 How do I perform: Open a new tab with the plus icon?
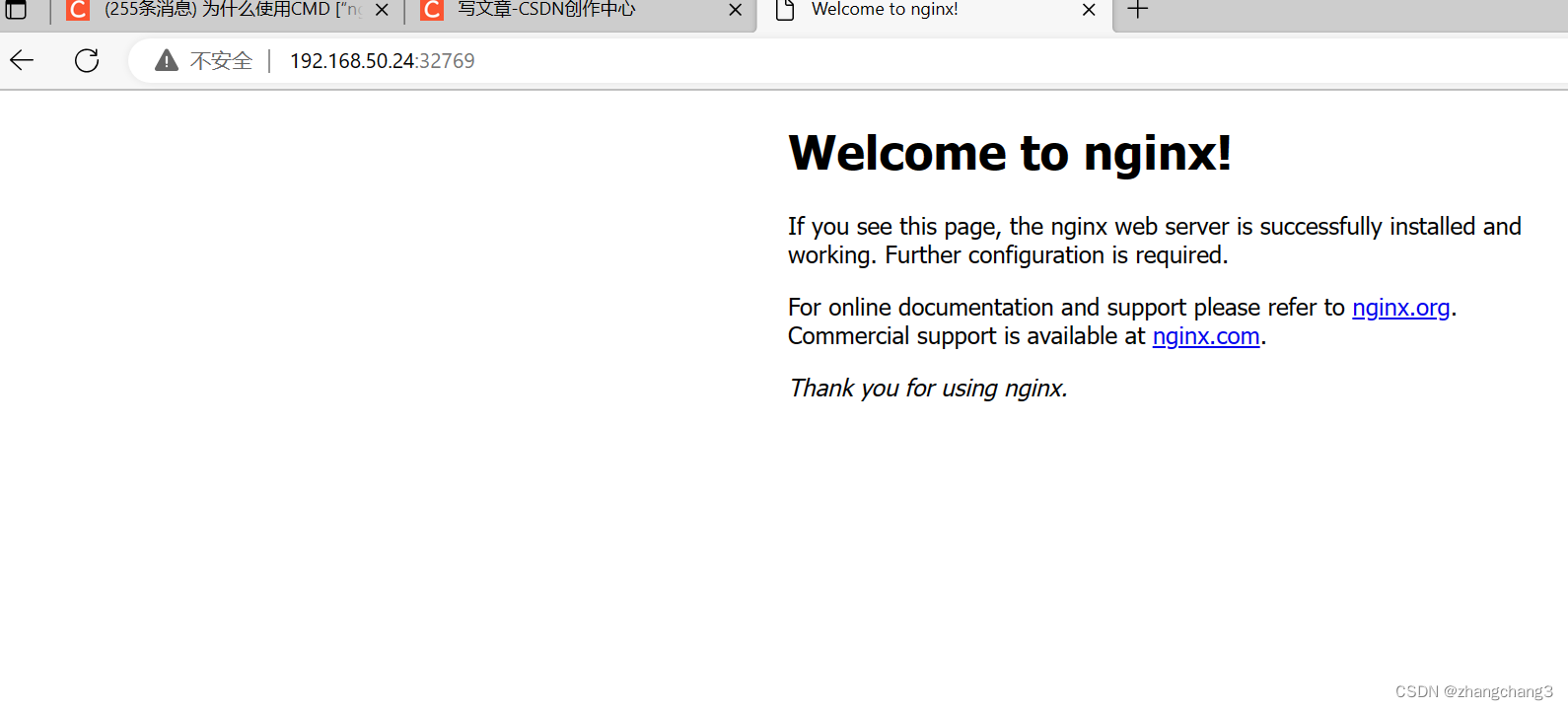pyautogui.click(x=1138, y=10)
